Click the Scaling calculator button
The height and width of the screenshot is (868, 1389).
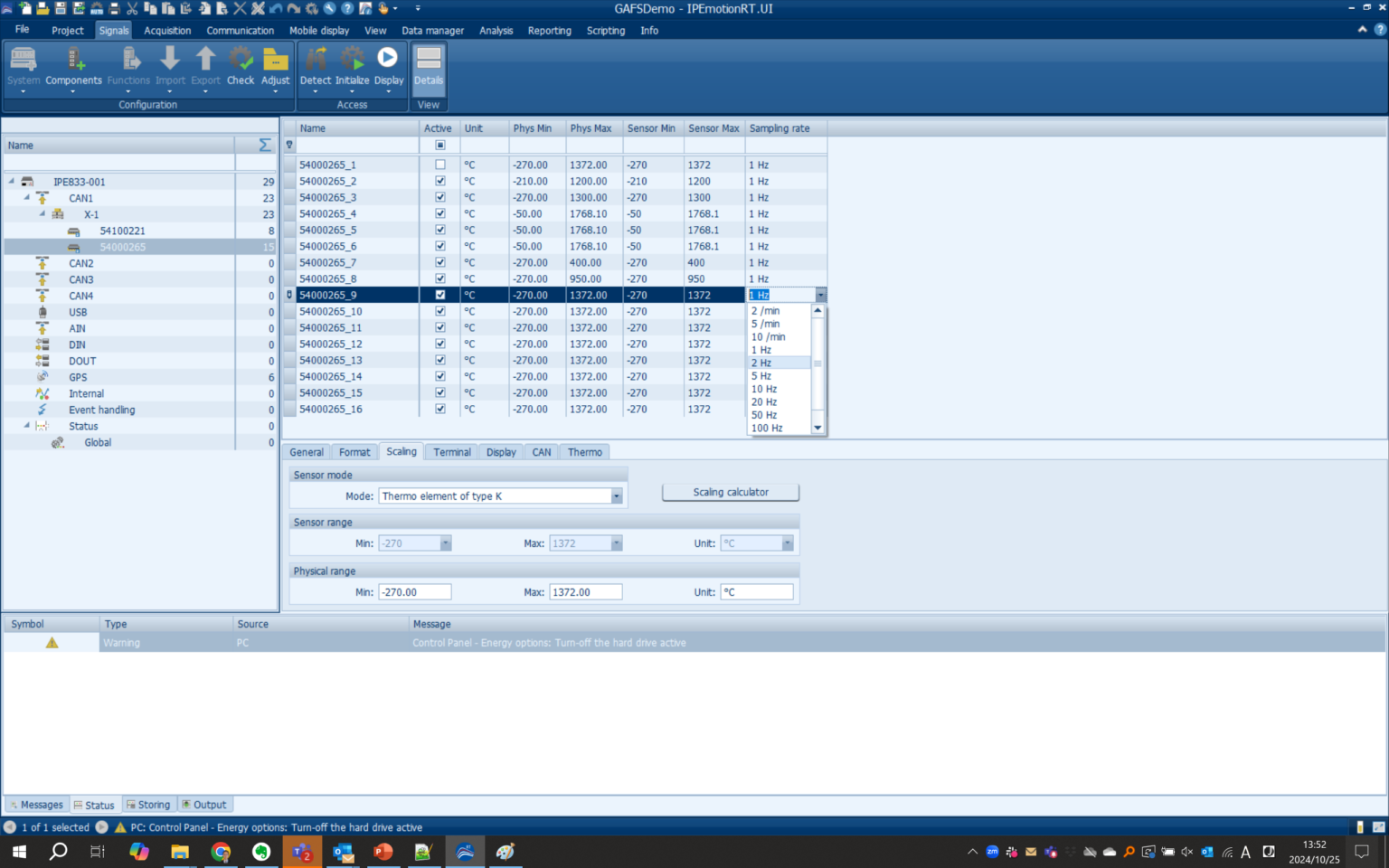[730, 493]
